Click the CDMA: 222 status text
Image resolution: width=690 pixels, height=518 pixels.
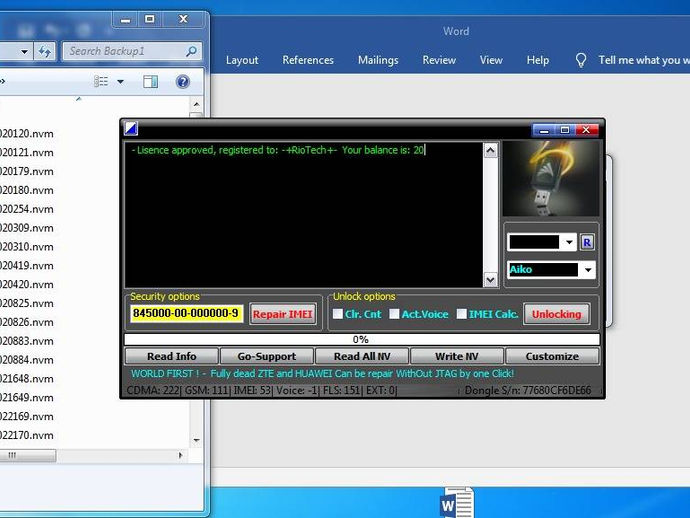[153, 390]
